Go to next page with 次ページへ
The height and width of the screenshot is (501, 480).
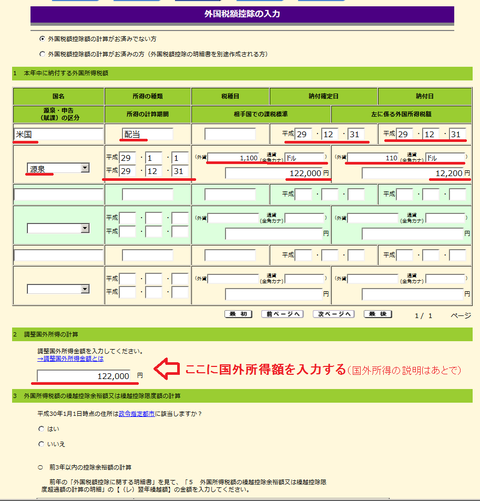coord(334,314)
